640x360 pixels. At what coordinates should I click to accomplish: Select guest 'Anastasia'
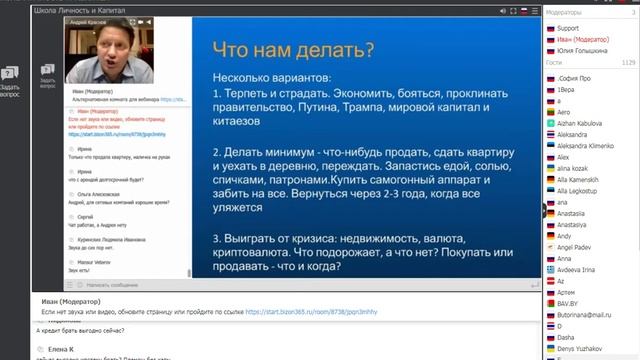571,213
